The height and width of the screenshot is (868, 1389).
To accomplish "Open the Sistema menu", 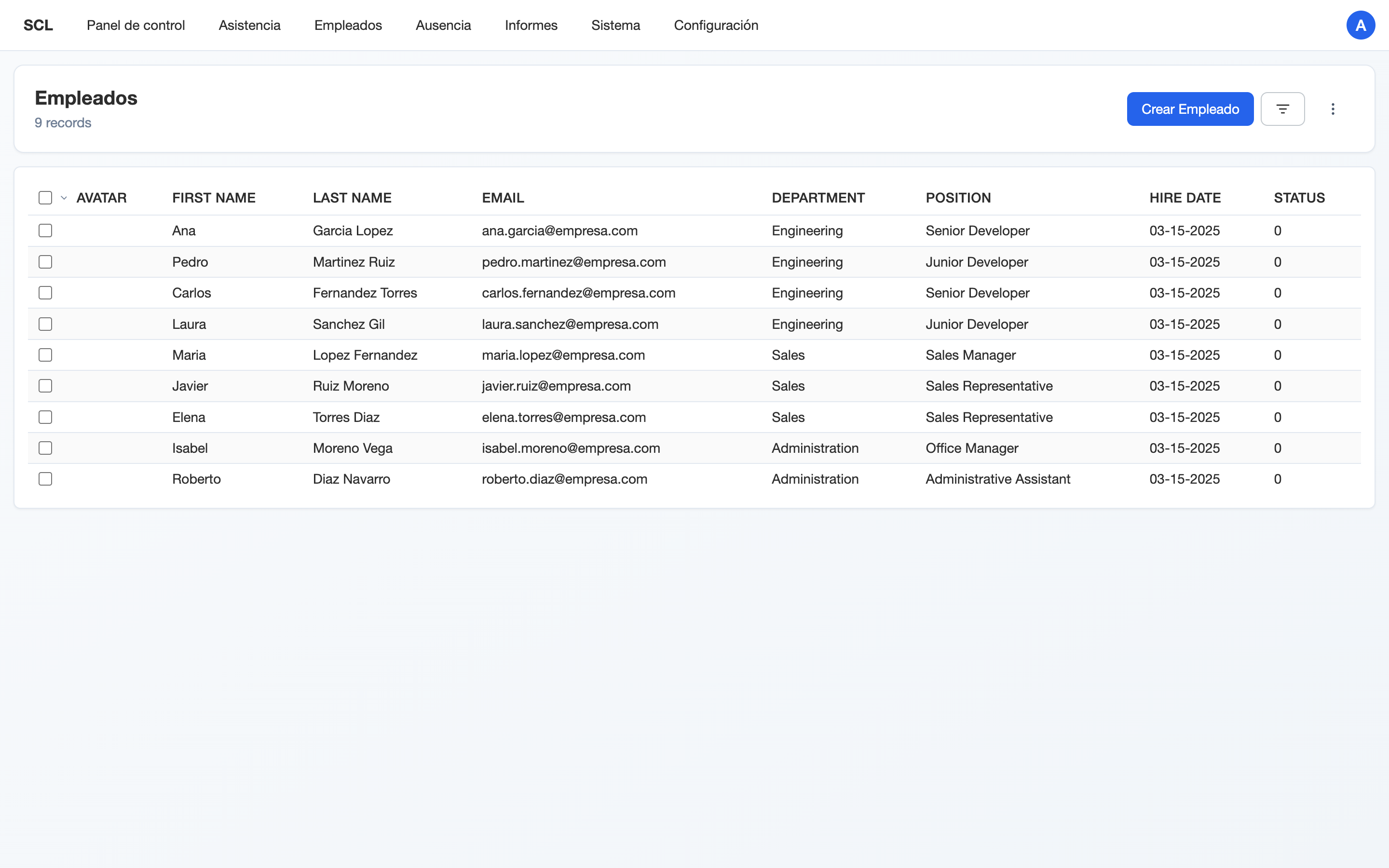I will pyautogui.click(x=615, y=25).
